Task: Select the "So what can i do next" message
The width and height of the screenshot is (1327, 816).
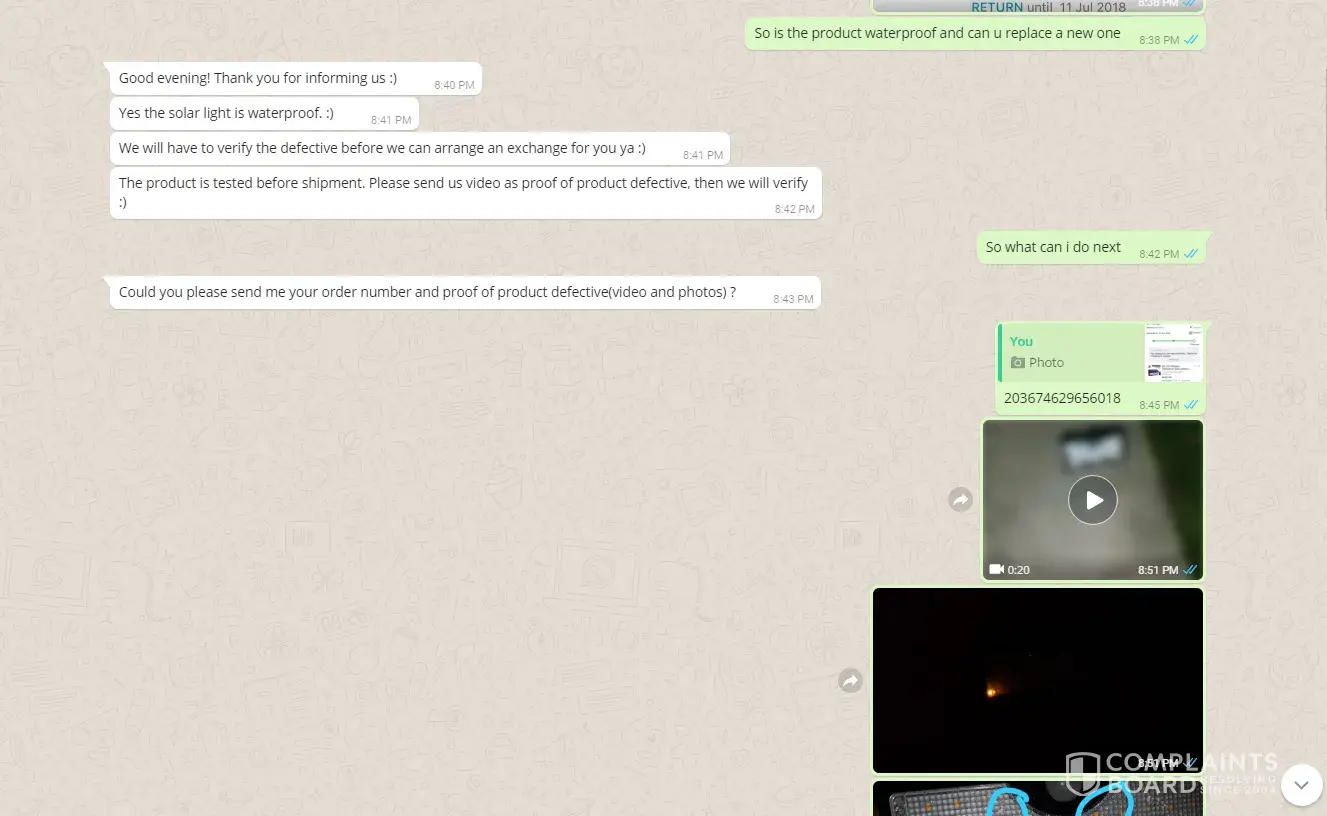Action: (x=1053, y=247)
